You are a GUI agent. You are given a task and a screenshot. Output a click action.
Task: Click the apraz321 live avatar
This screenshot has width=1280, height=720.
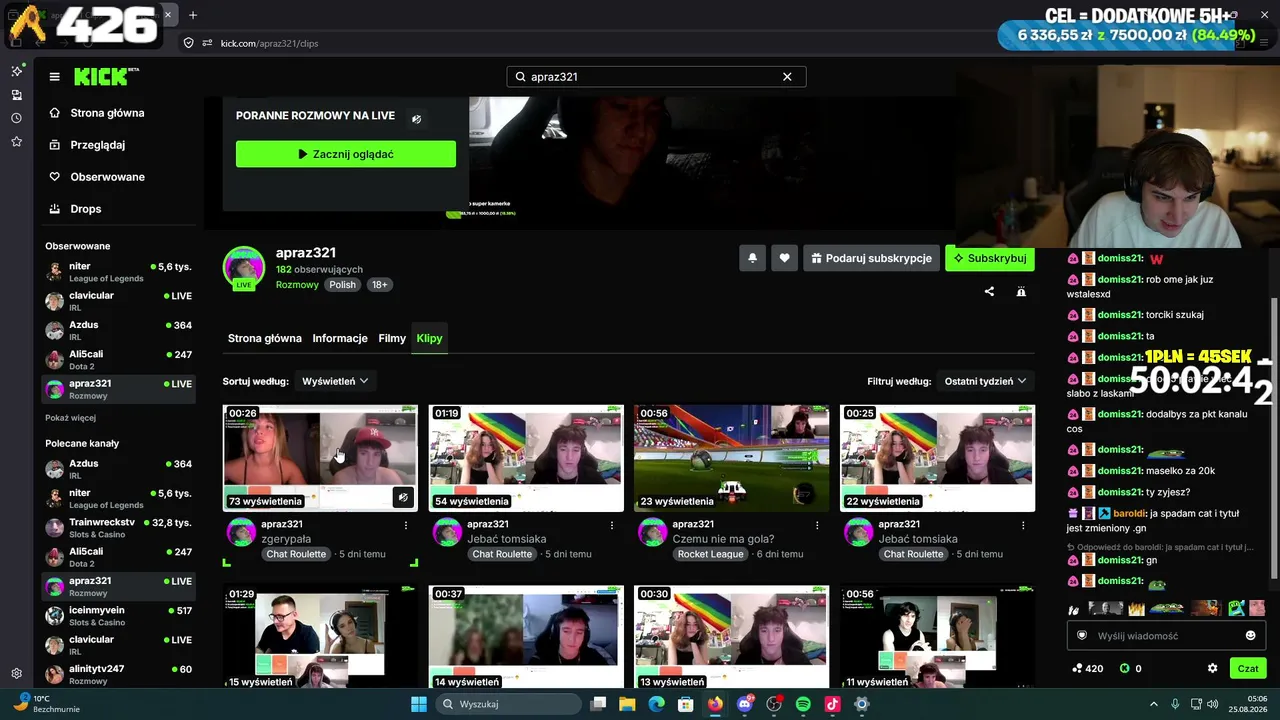pos(243,268)
